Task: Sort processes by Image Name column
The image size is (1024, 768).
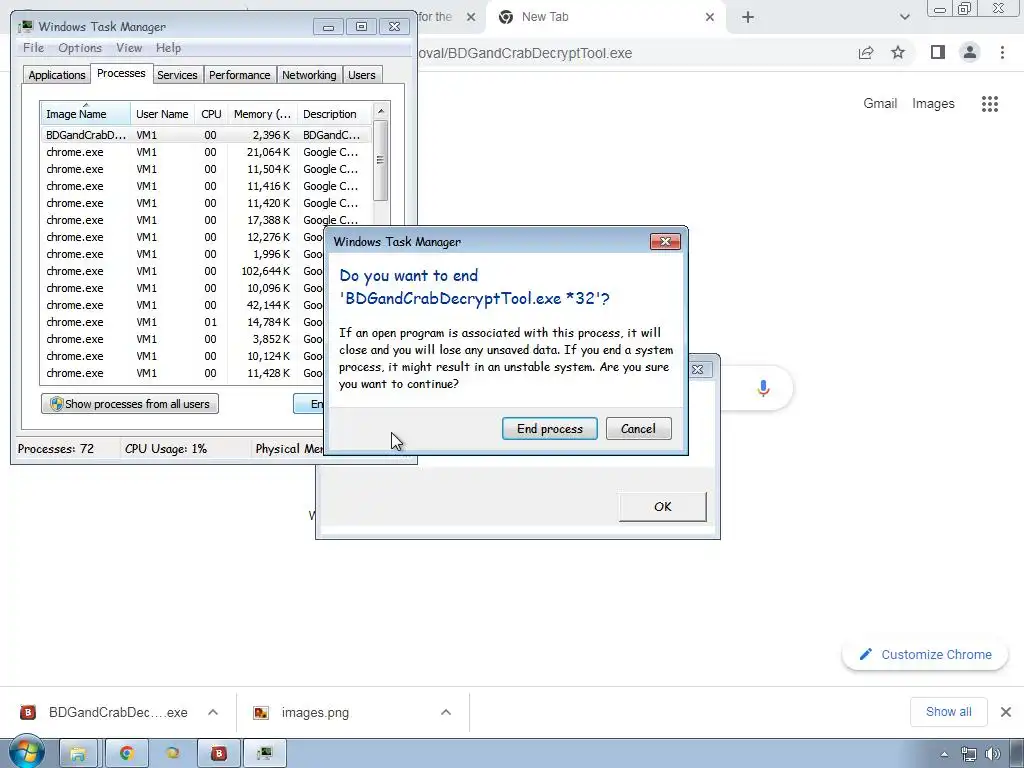Action: (x=86, y=114)
